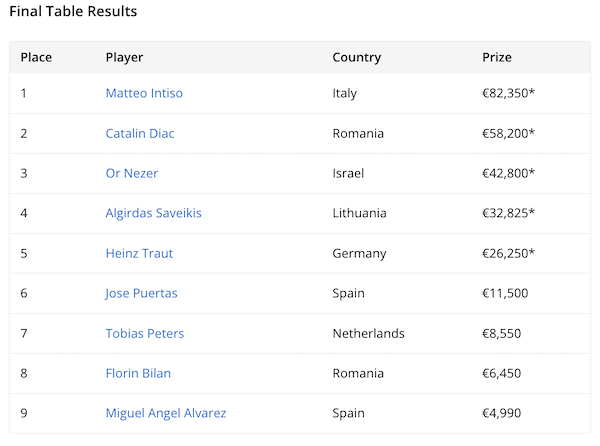Click the Player column header
Screen dimensions: 600x446
point(124,57)
